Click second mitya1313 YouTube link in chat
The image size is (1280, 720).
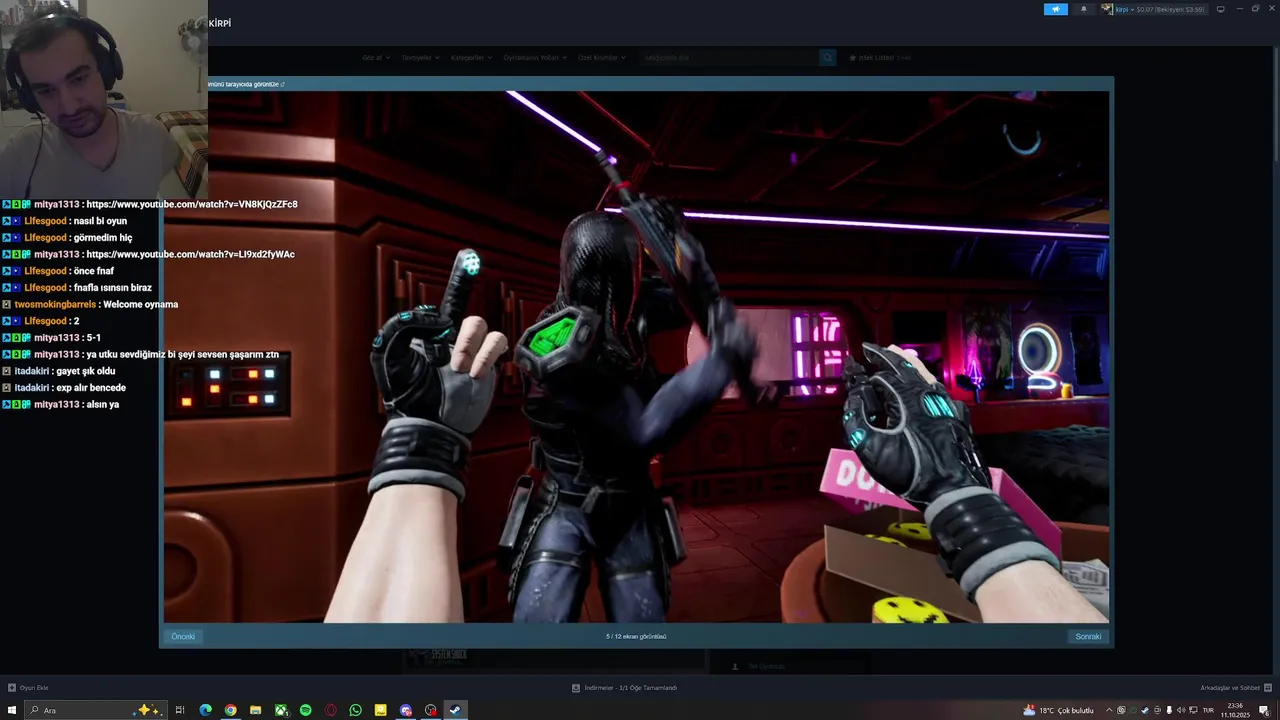point(190,254)
